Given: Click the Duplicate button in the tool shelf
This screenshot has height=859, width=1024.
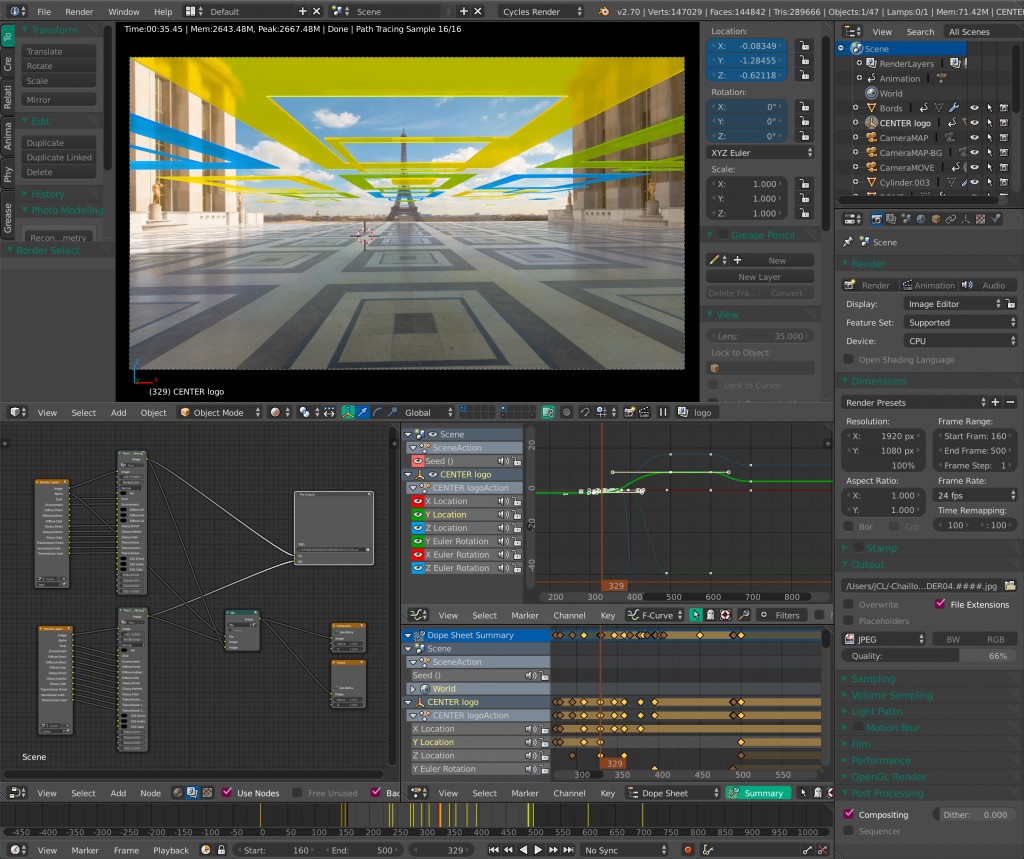Looking at the screenshot, I should (x=57, y=142).
